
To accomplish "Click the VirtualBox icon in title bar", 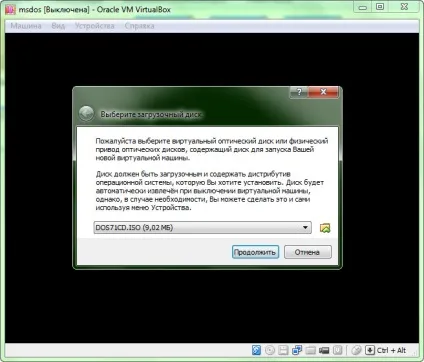I will [10, 9].
